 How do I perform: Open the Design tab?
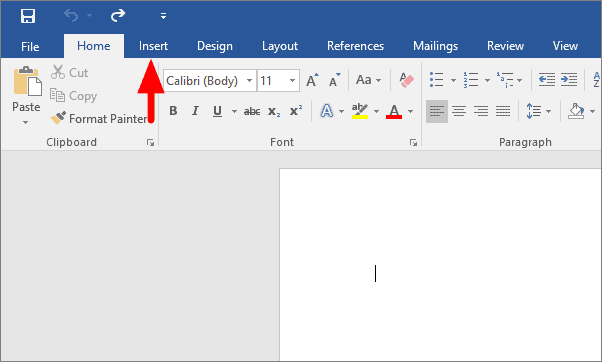215,46
